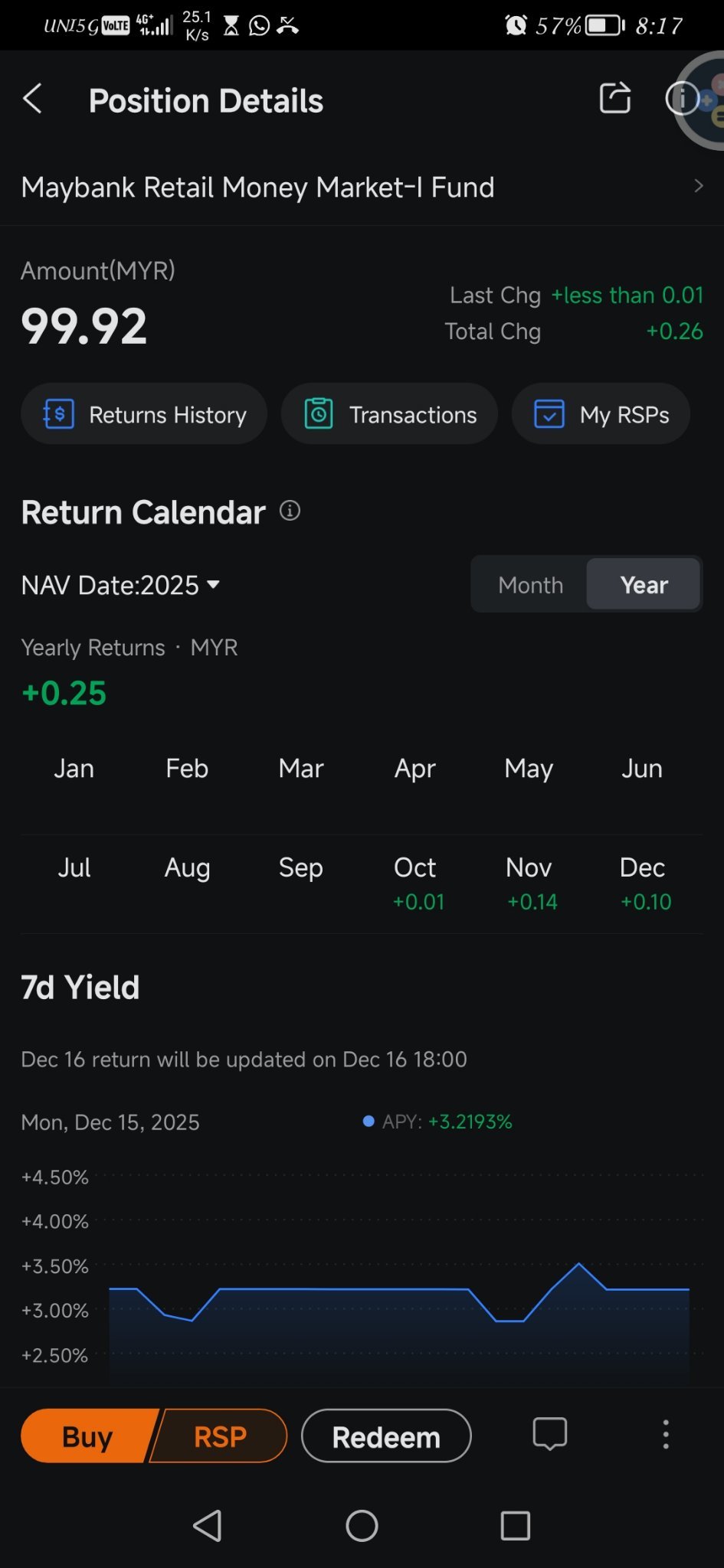
Task: Open My RSPs
Action: coord(601,414)
